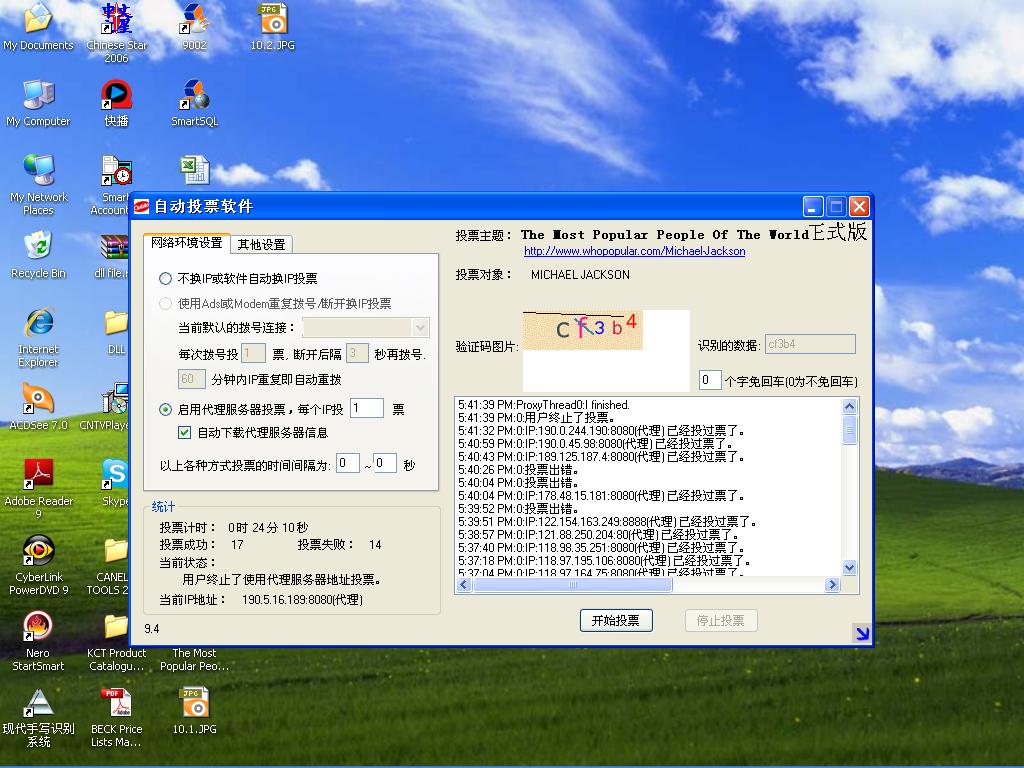Open the Adobe Reader 9 icon
1024x768 pixels.
(38, 475)
